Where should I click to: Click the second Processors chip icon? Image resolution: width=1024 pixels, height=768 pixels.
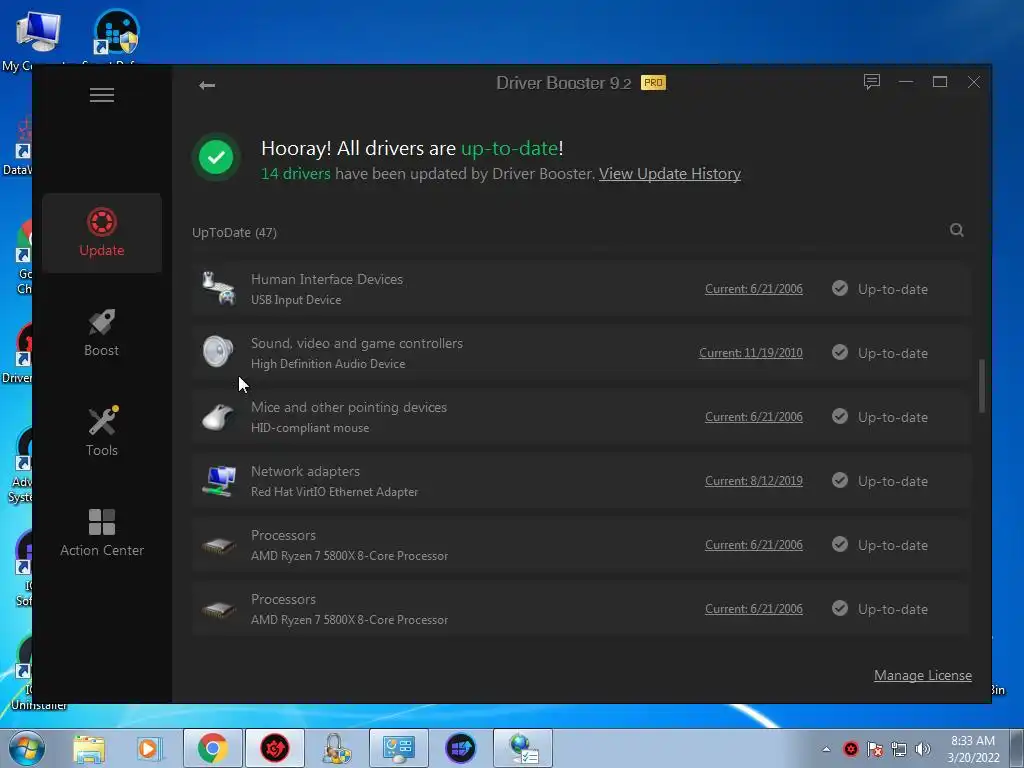tap(218, 609)
